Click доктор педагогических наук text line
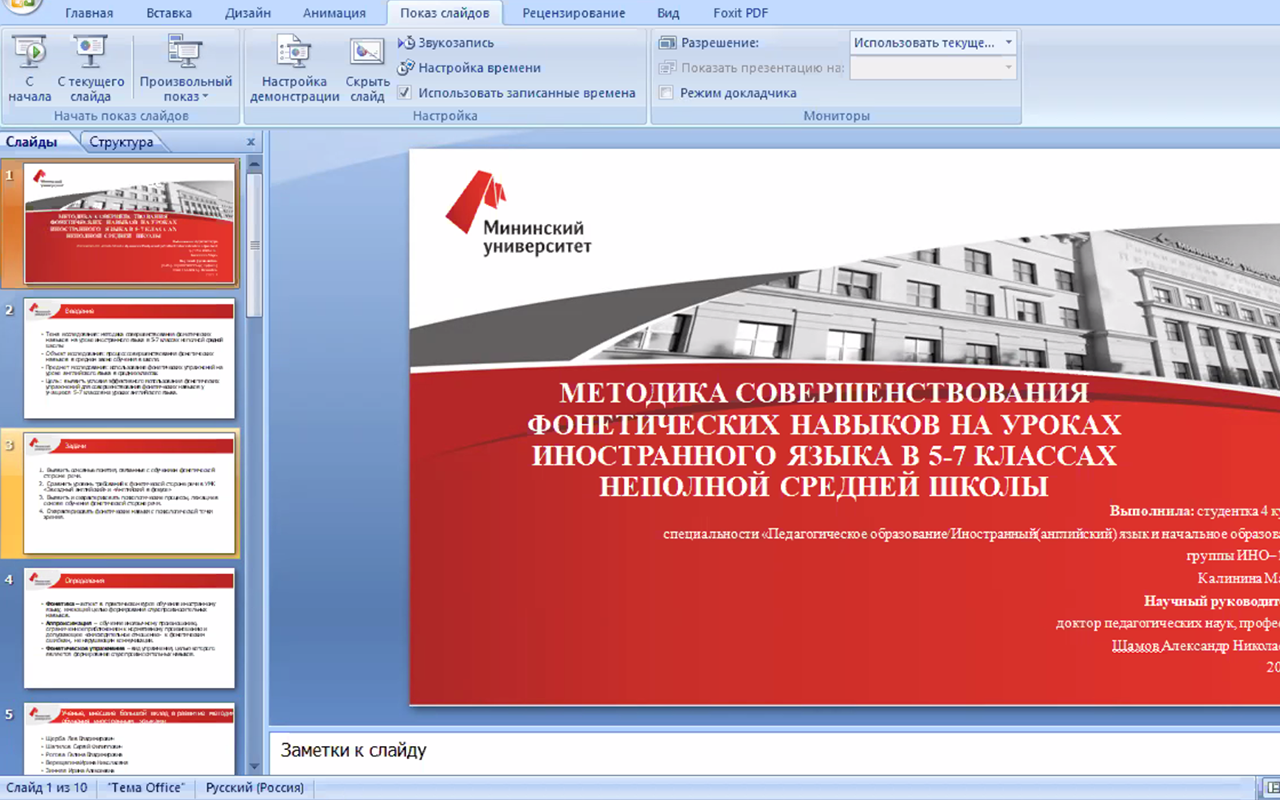The width and height of the screenshot is (1280, 800). (x=1167, y=623)
